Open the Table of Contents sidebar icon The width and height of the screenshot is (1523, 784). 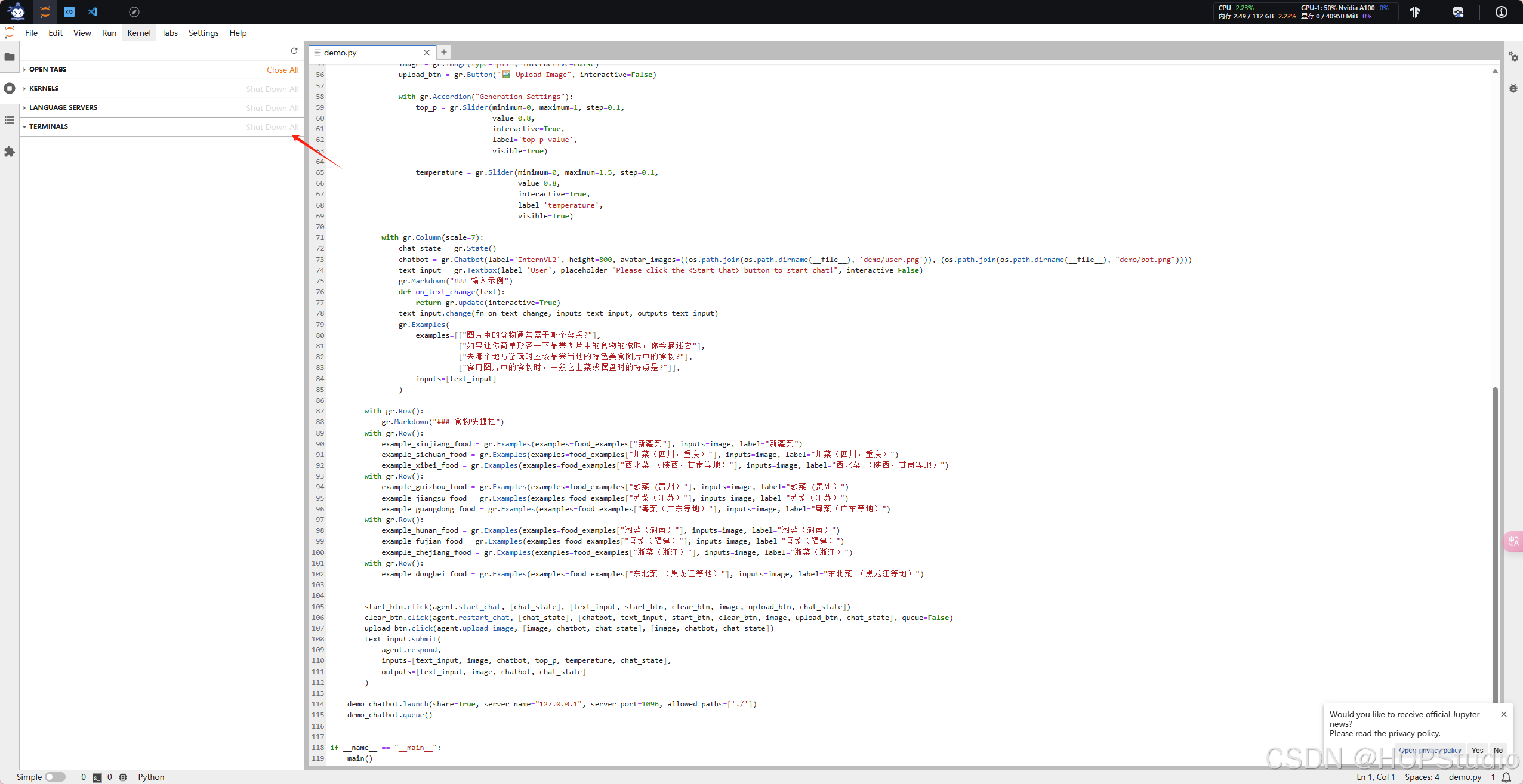pos(9,120)
